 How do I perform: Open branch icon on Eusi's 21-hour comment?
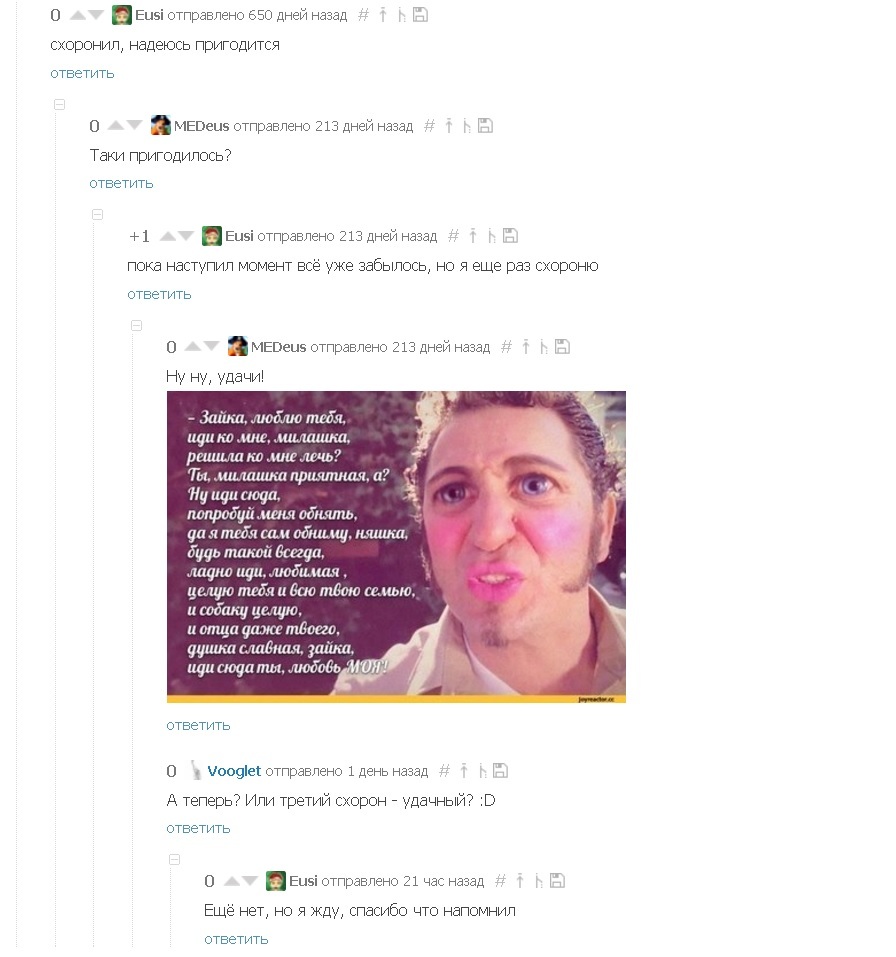coord(538,881)
